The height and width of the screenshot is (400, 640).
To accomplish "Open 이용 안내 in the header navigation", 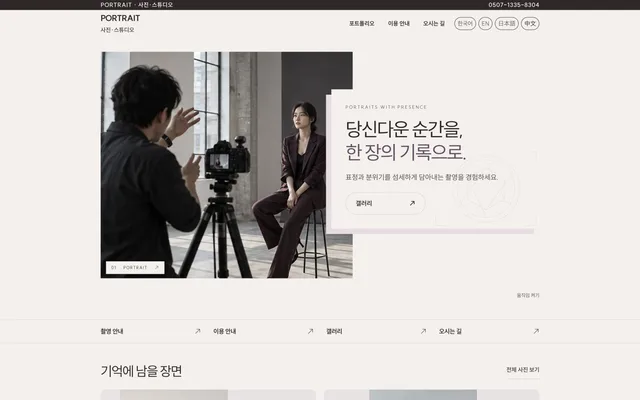I will tap(399, 24).
